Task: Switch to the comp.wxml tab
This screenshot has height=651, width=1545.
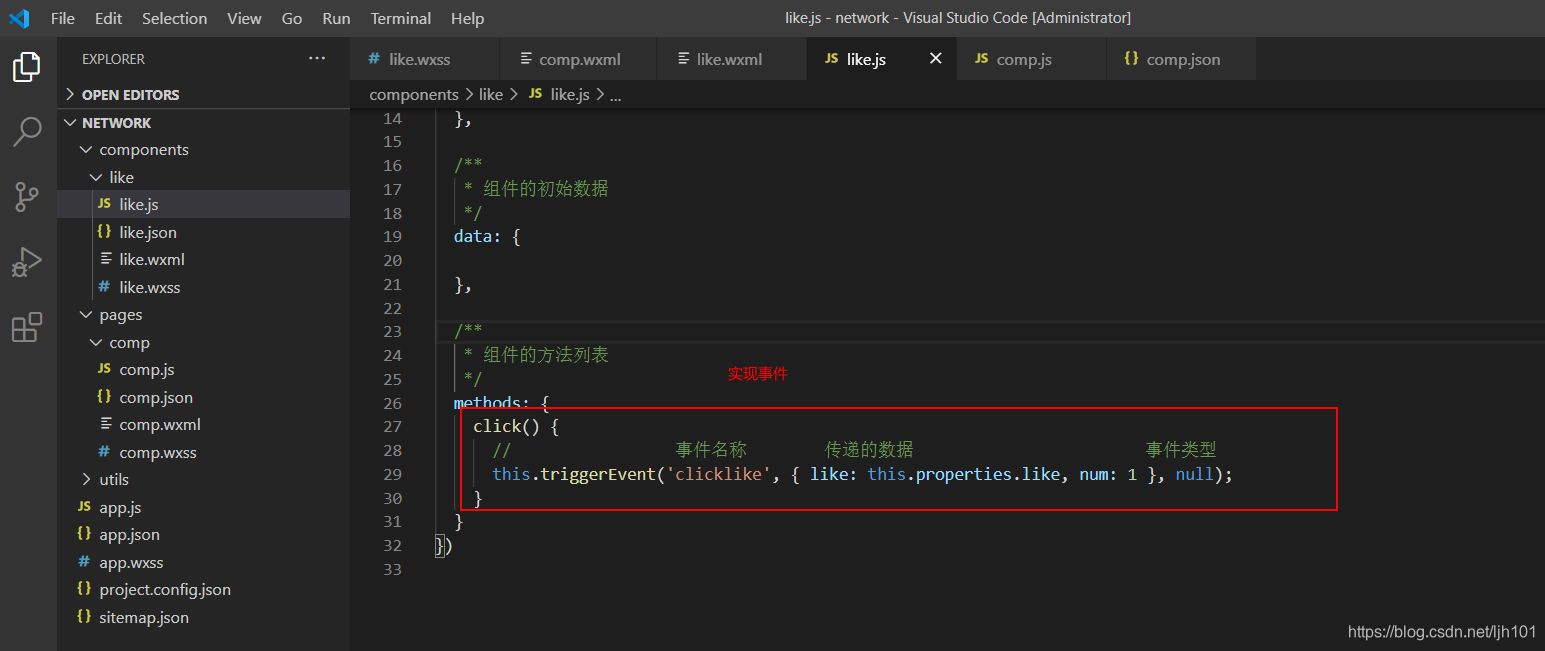Action: click(578, 59)
